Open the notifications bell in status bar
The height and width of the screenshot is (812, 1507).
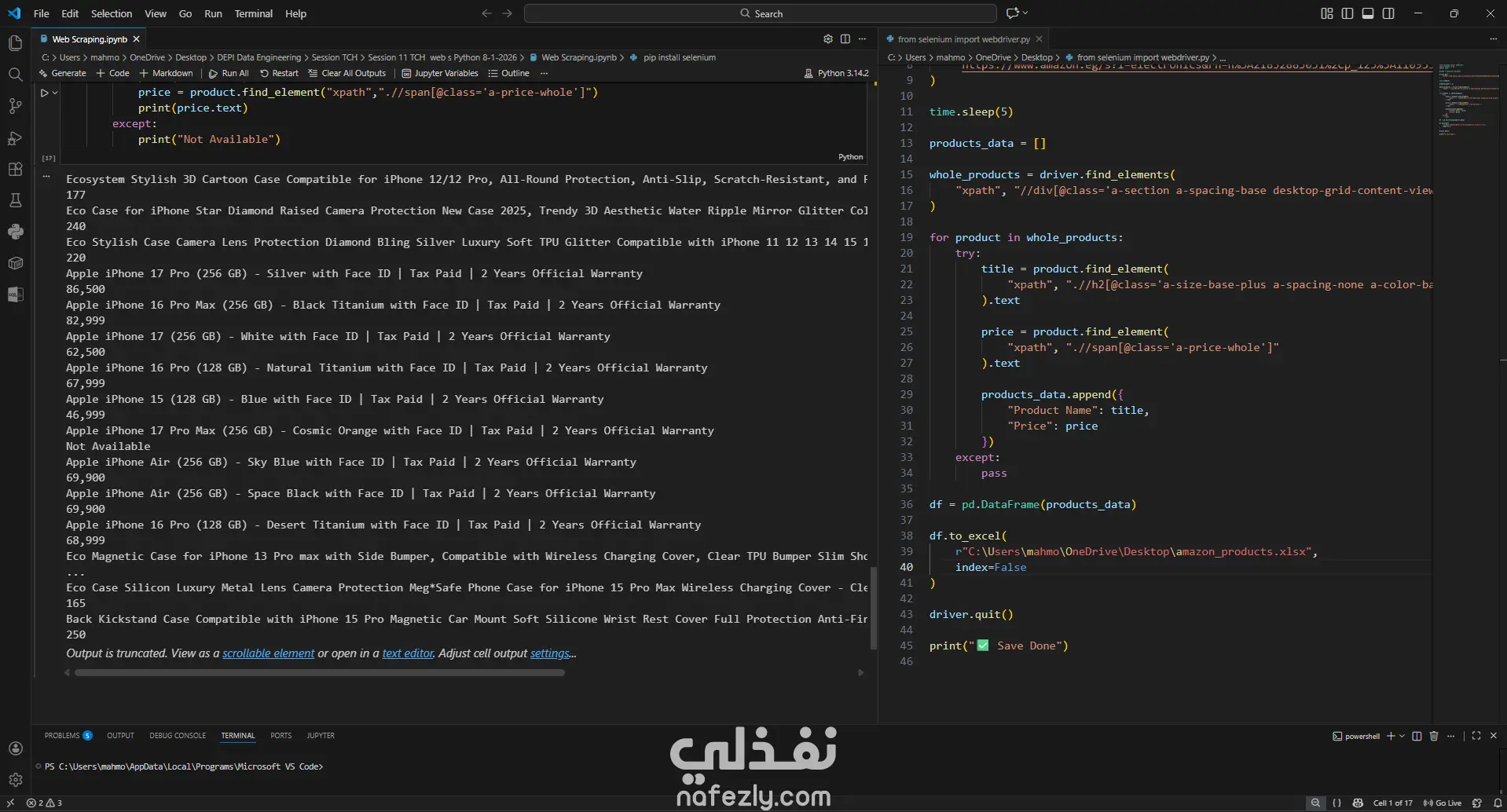(1496, 803)
